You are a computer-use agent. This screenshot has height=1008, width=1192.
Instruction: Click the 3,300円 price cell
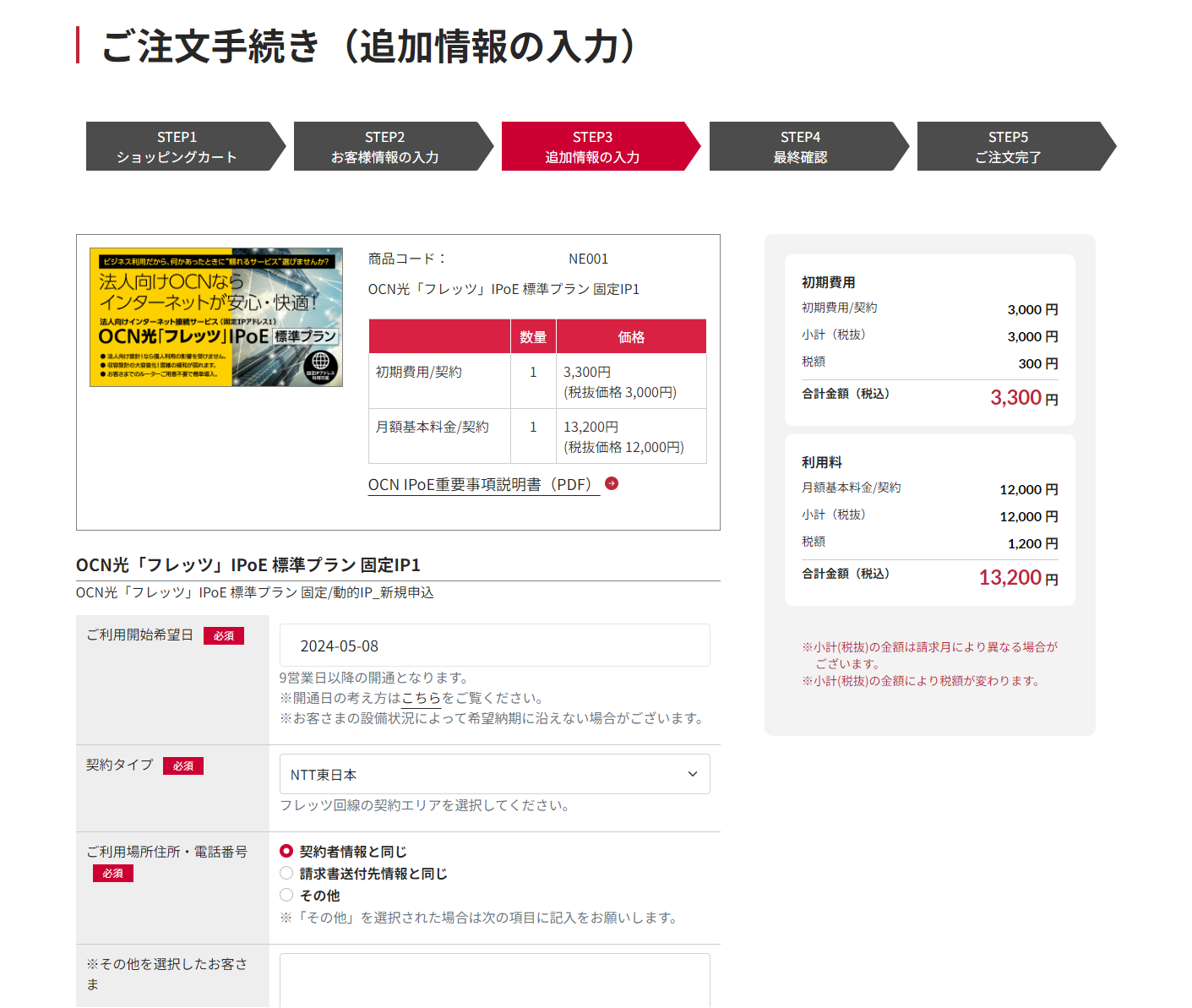631,381
